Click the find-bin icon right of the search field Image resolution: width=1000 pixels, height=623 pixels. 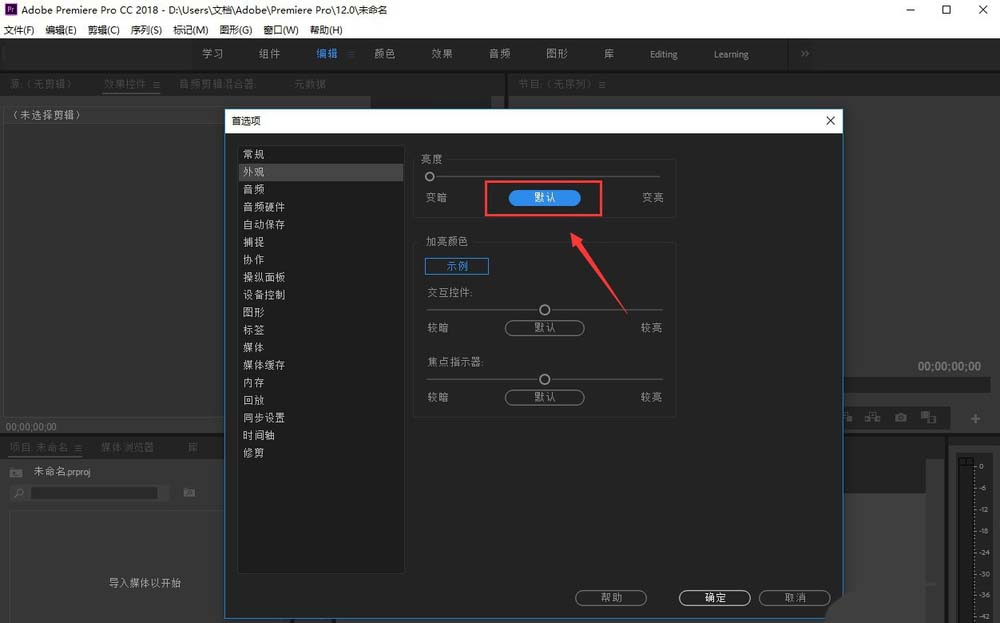[x=189, y=492]
